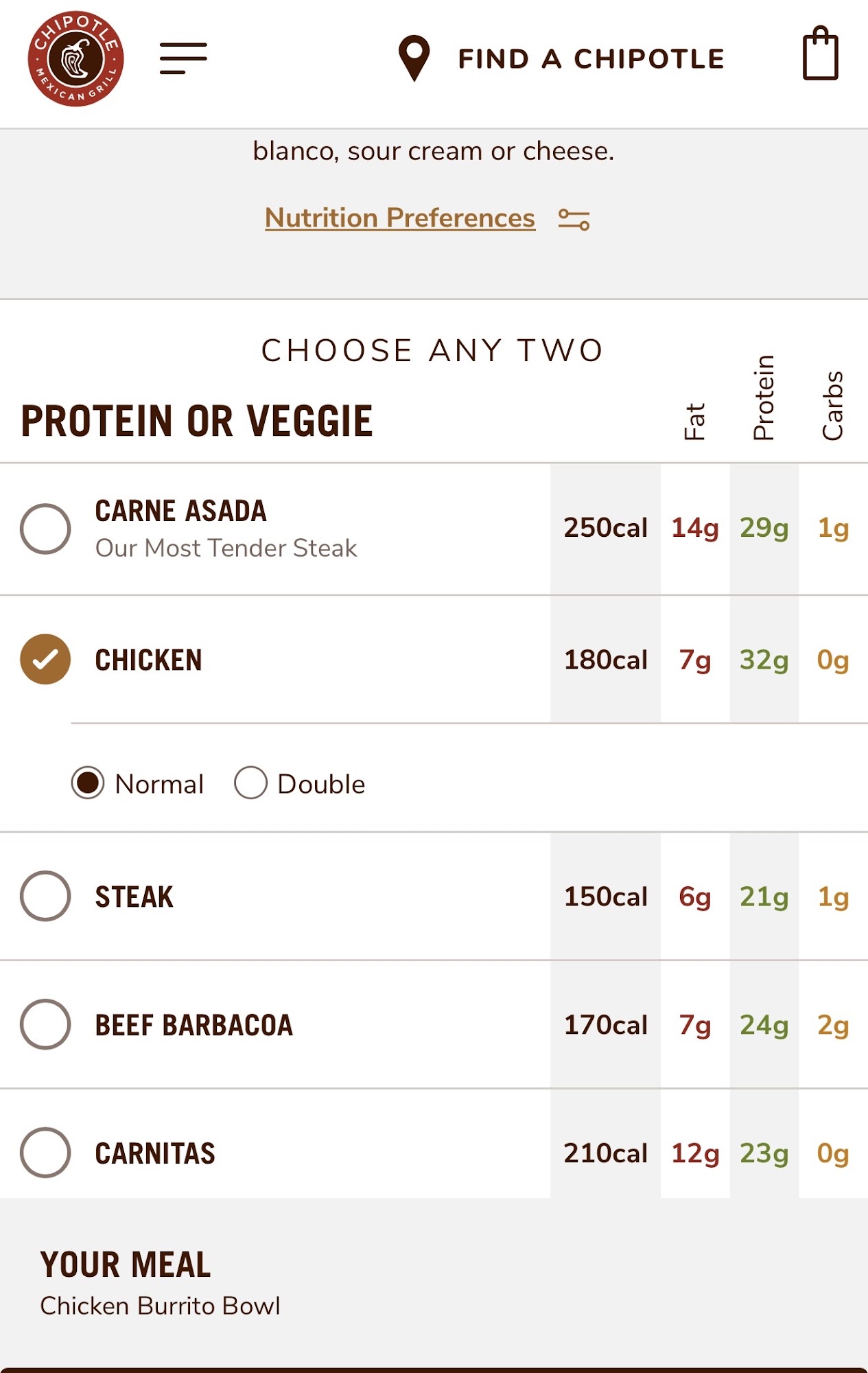
Task: Uncheck the selected Chicken option
Action: [x=45, y=660]
